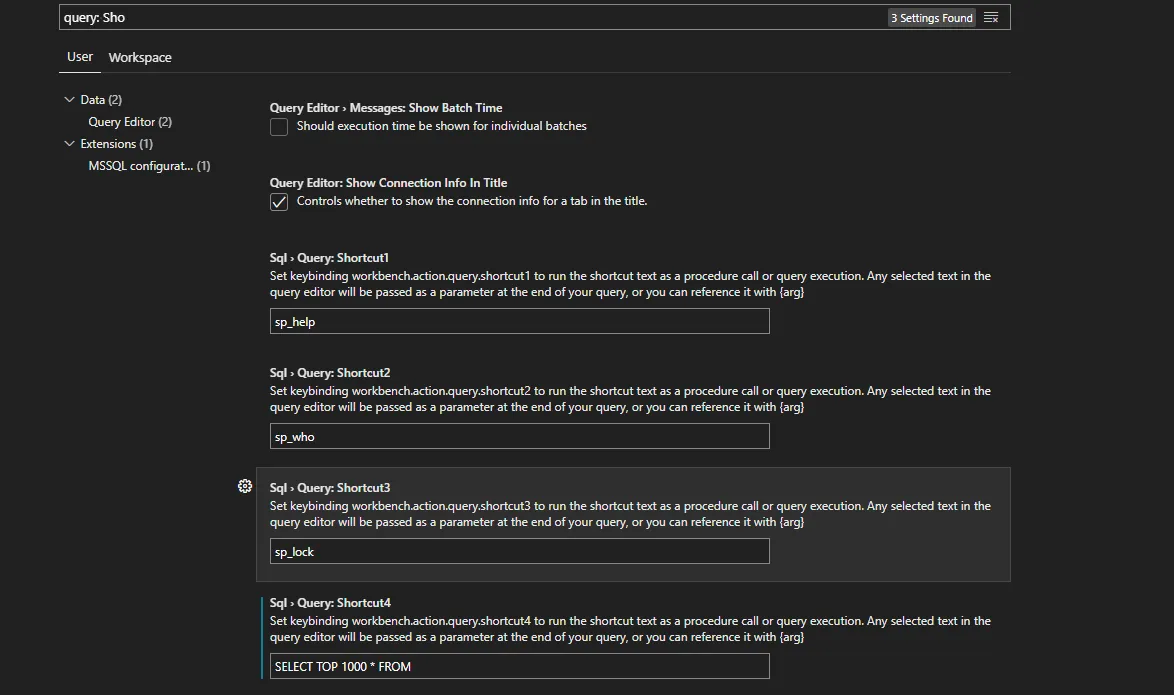Click the 'Sql › Query: Shortcut3' heading
This screenshot has width=1174, height=695.
click(330, 488)
